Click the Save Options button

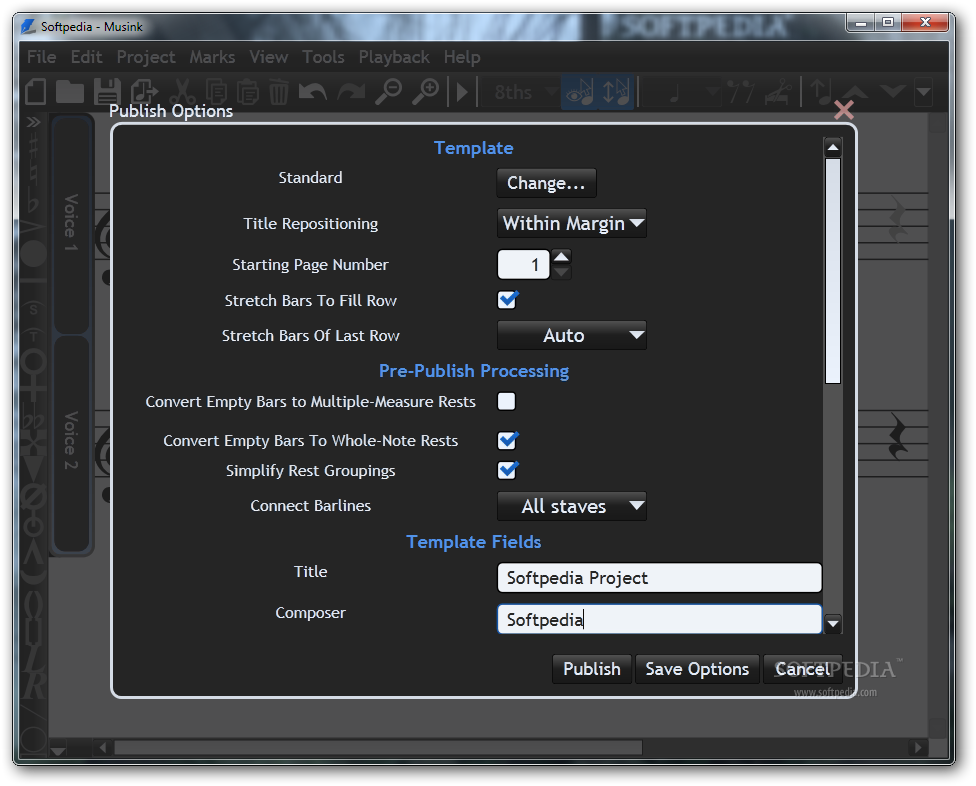(x=697, y=669)
